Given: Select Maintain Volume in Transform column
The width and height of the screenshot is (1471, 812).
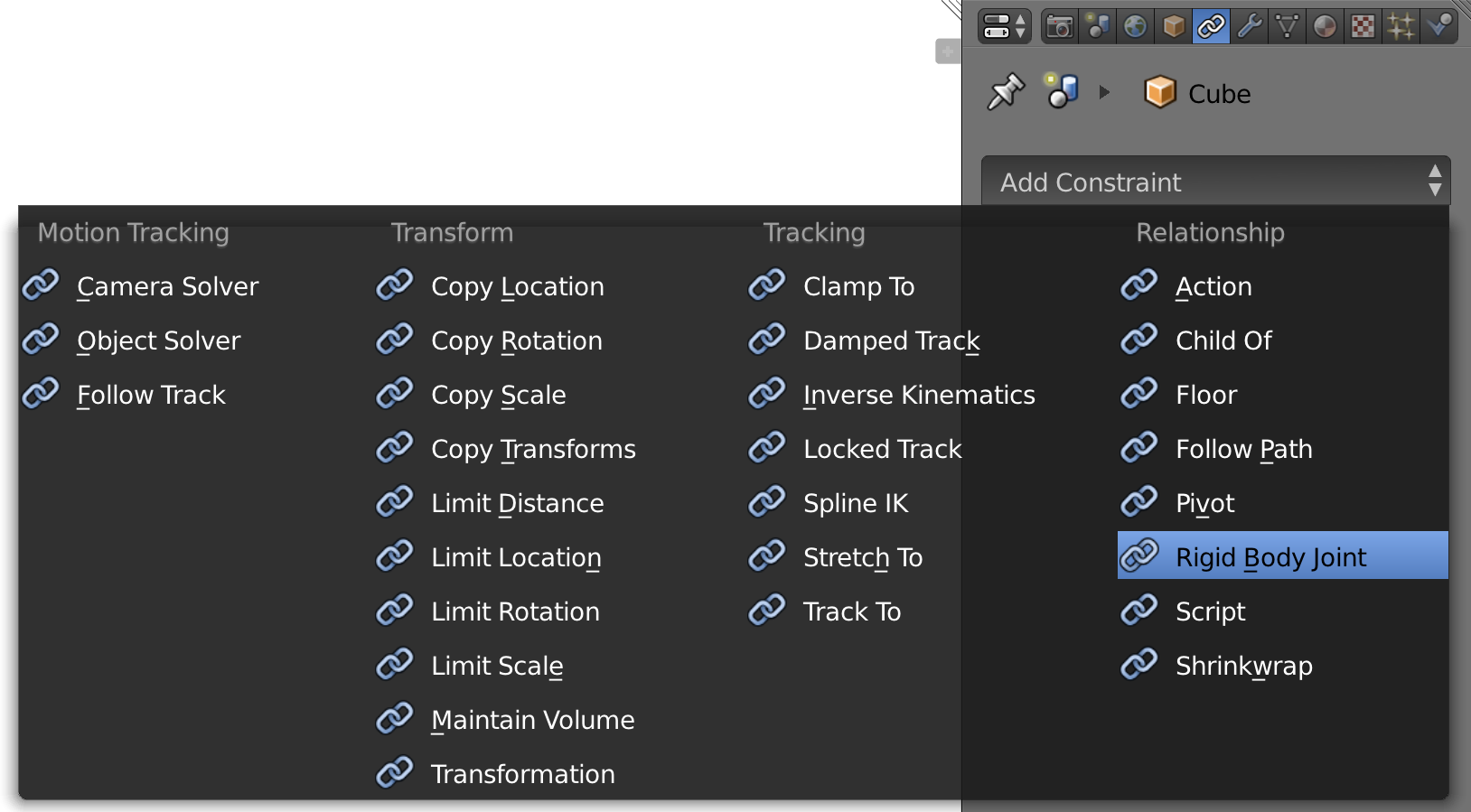Looking at the screenshot, I should coord(533,719).
